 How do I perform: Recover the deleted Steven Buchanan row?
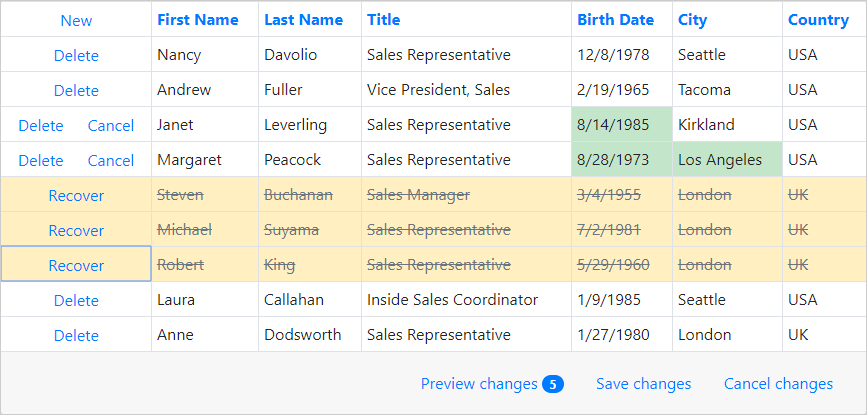[76, 195]
